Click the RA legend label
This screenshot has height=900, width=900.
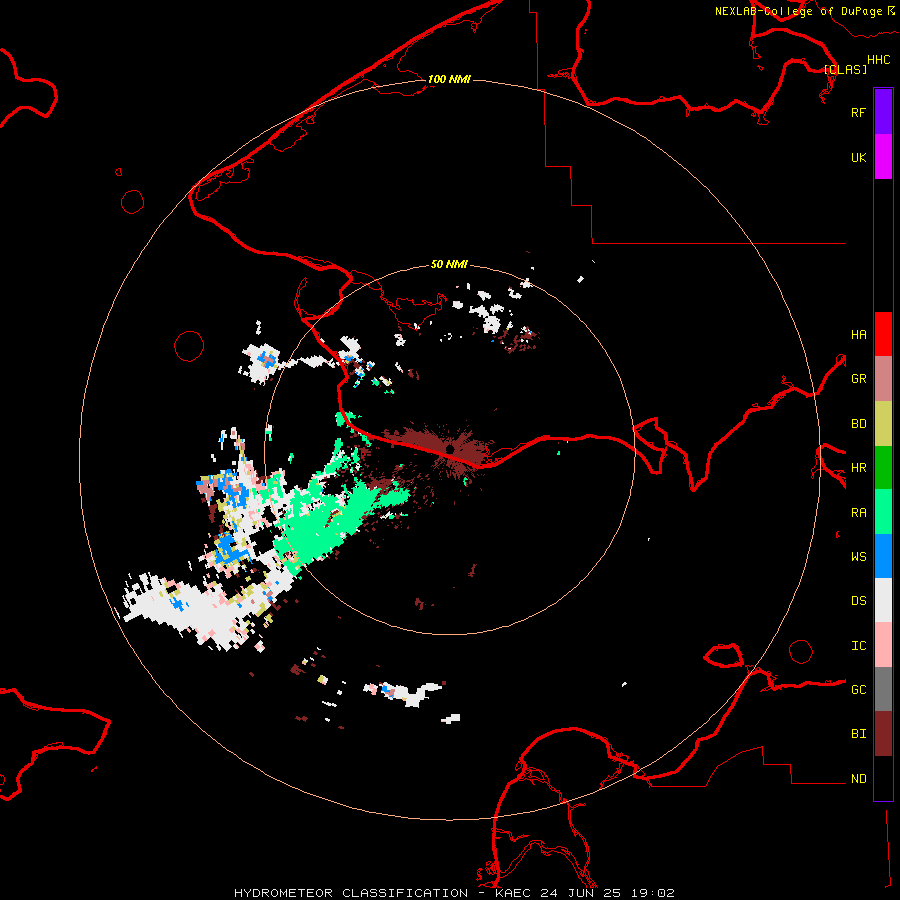click(858, 513)
